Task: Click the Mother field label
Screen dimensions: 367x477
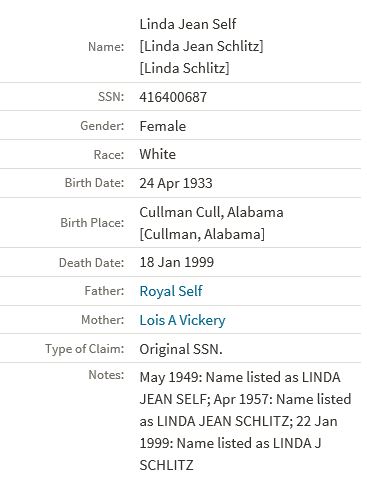Action: (x=103, y=320)
